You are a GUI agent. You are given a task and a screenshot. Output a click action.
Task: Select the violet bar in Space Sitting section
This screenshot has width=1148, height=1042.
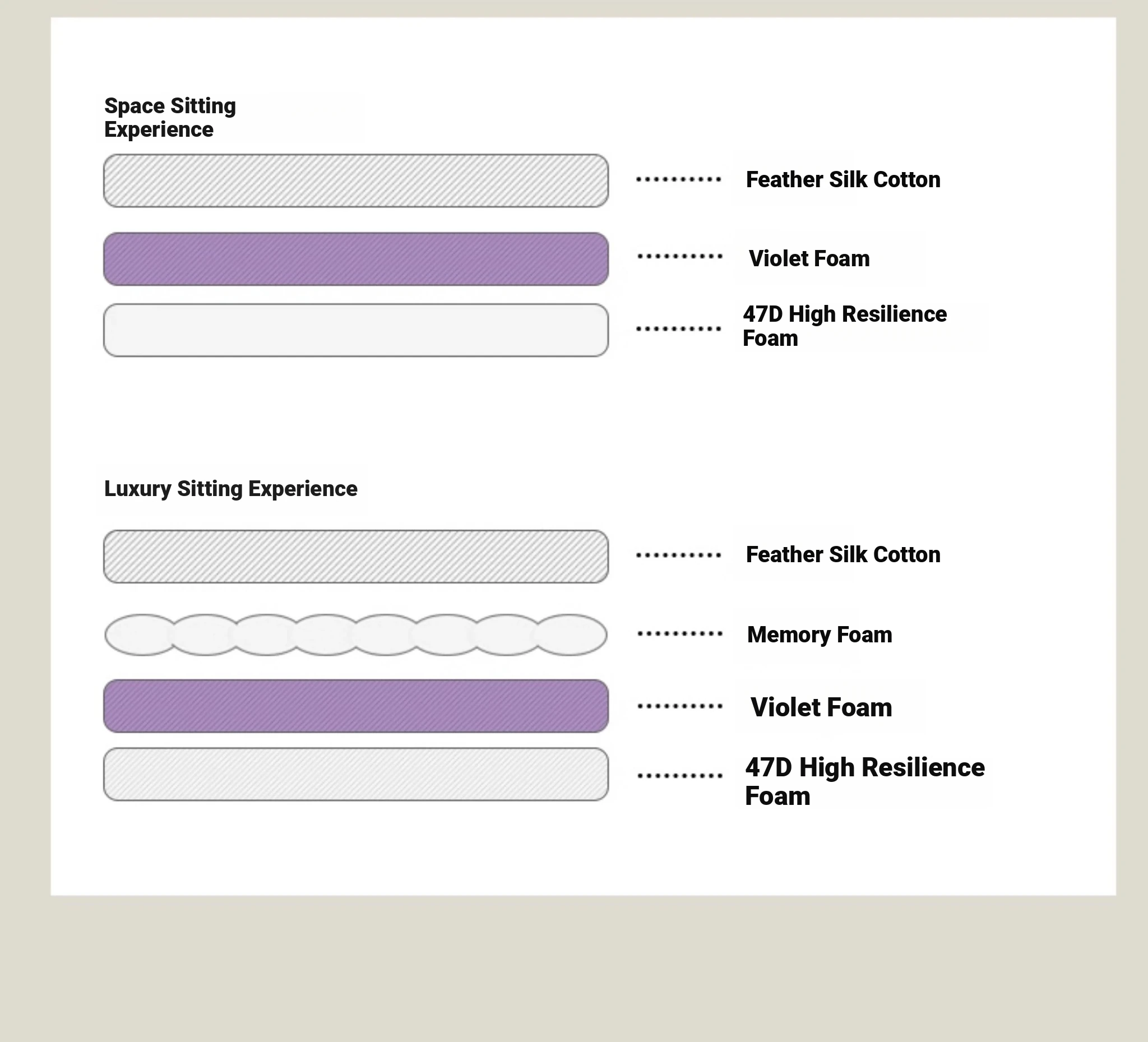(356, 259)
